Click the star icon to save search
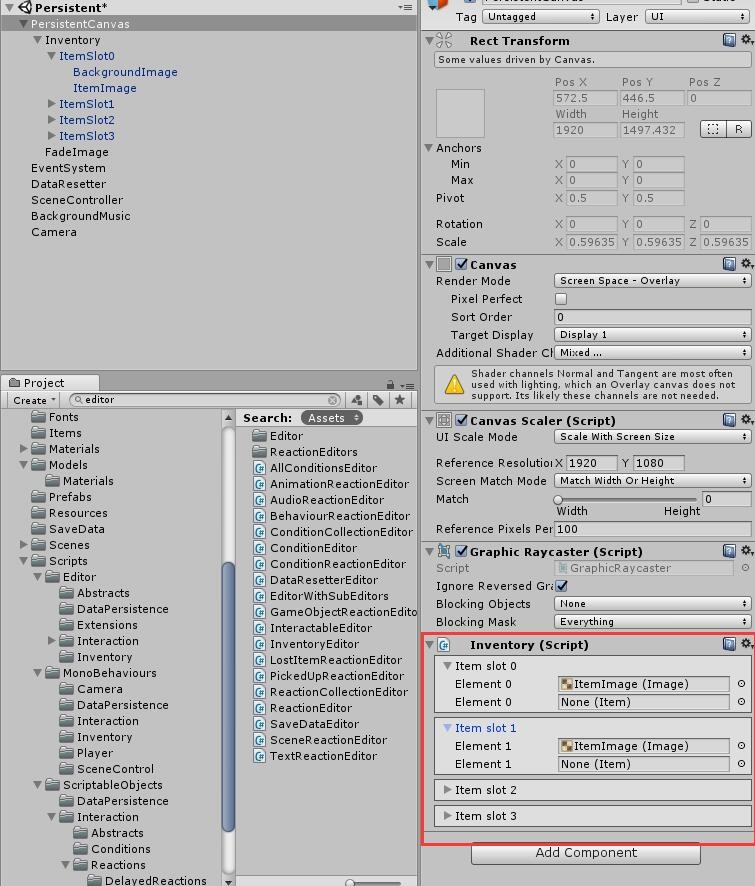Image resolution: width=755 pixels, height=886 pixels. pyautogui.click(x=399, y=400)
